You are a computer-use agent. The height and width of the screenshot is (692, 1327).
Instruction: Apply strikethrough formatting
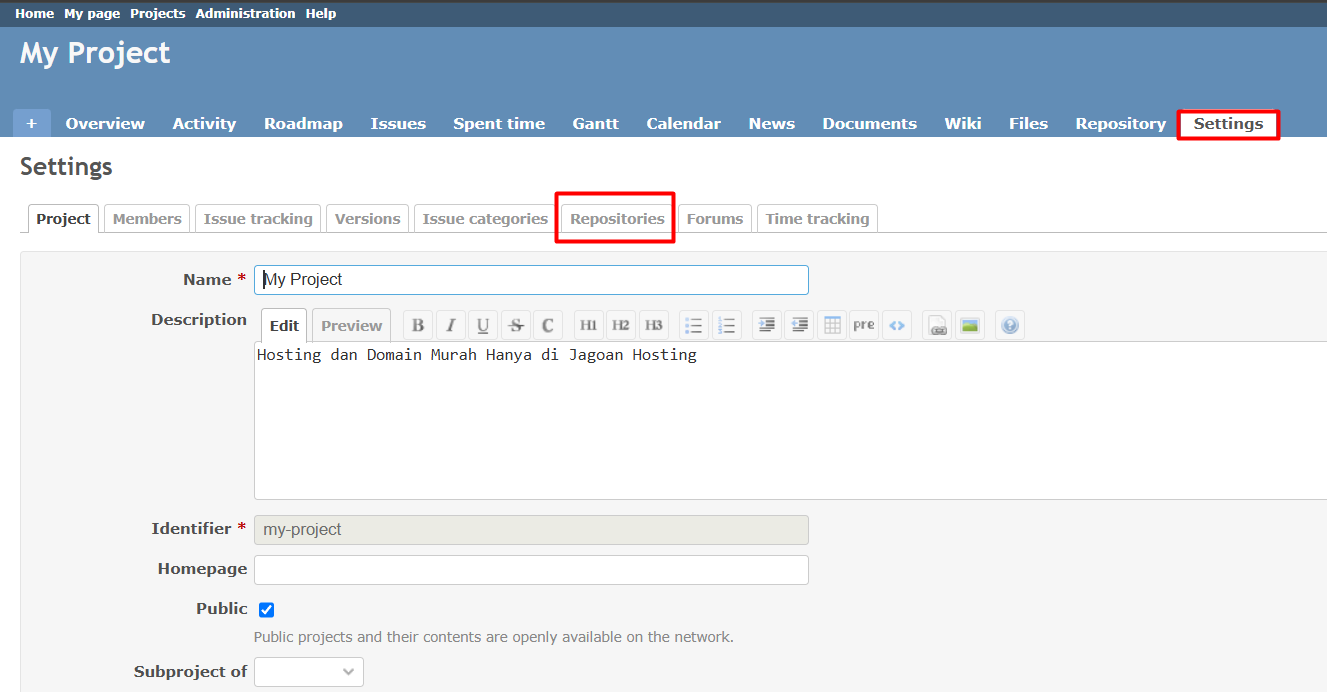pyautogui.click(x=515, y=324)
